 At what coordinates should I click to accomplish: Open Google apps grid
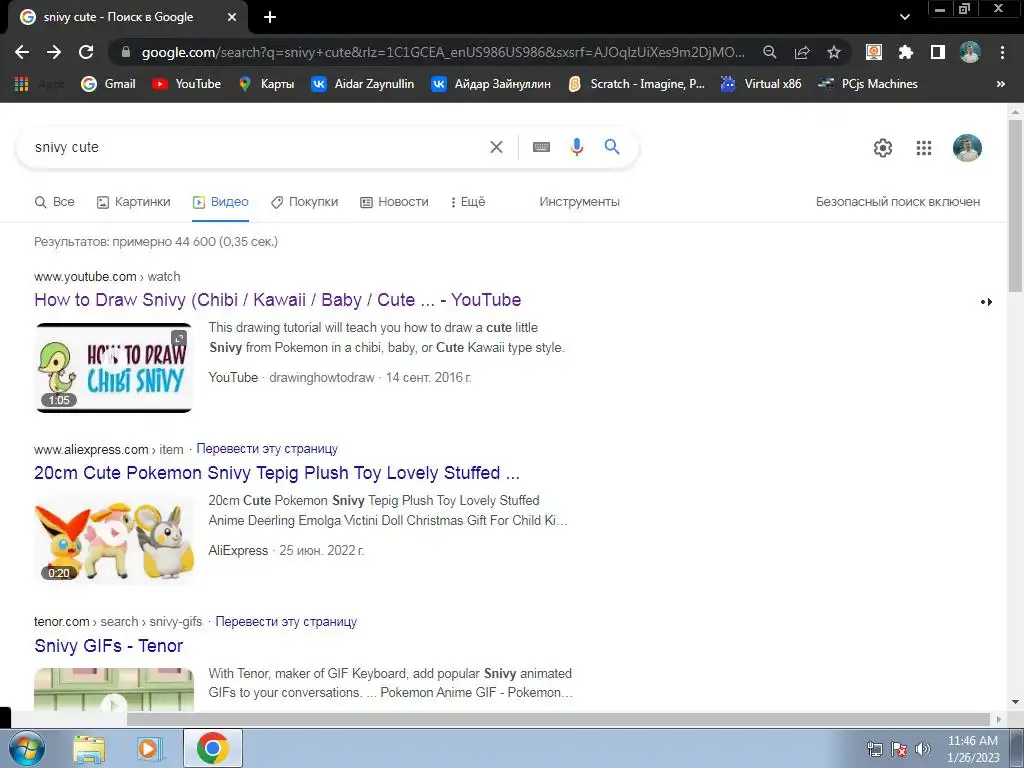[x=923, y=148]
